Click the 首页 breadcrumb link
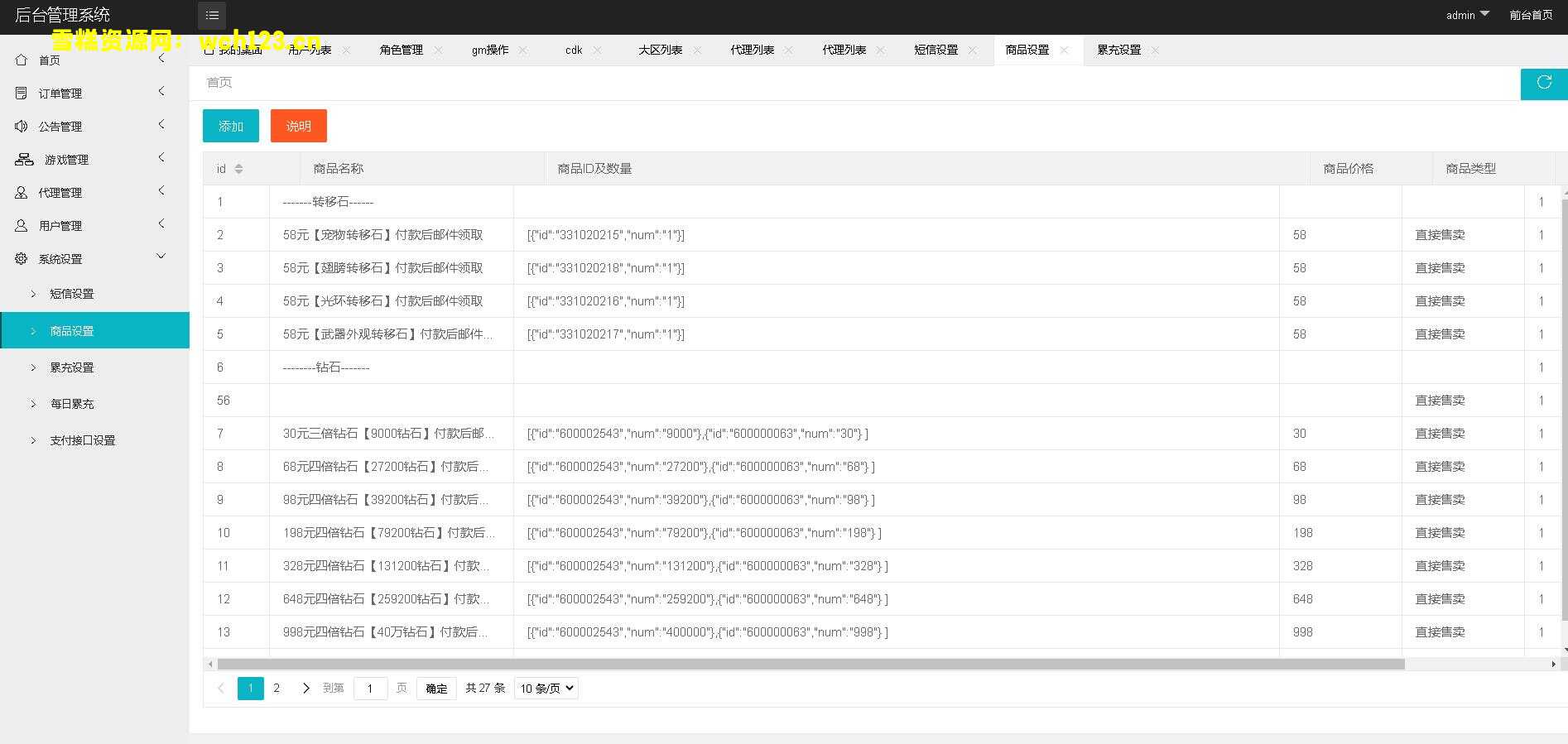 point(219,83)
